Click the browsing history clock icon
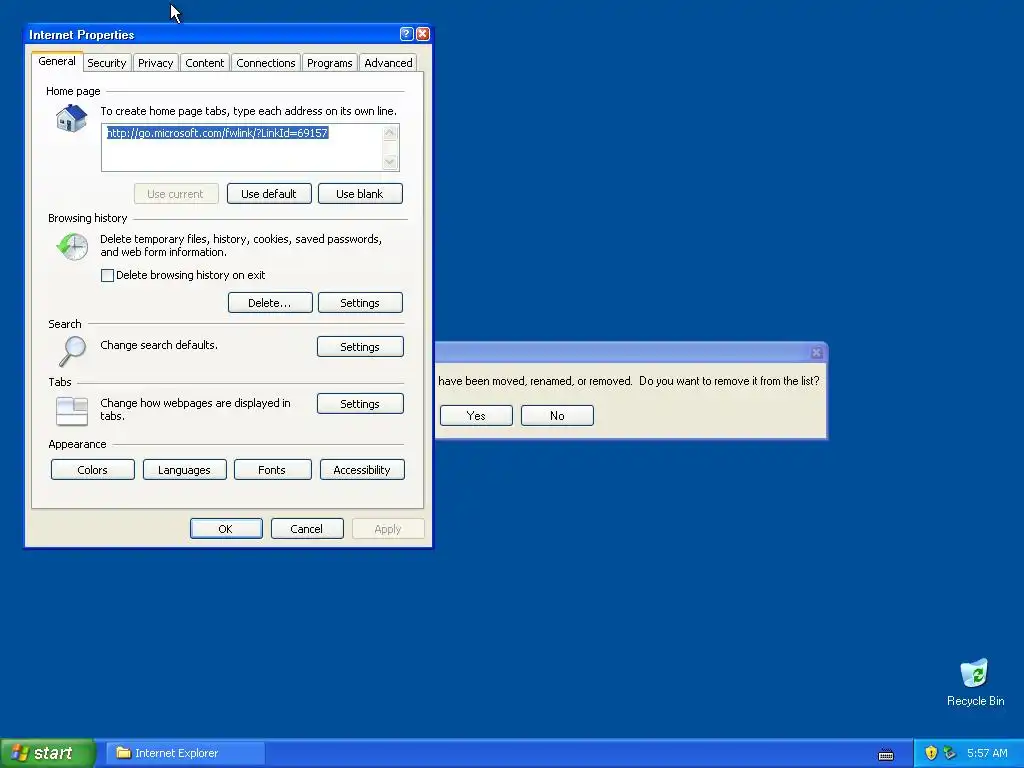Screen dimensions: 1024x768 (x=72, y=247)
